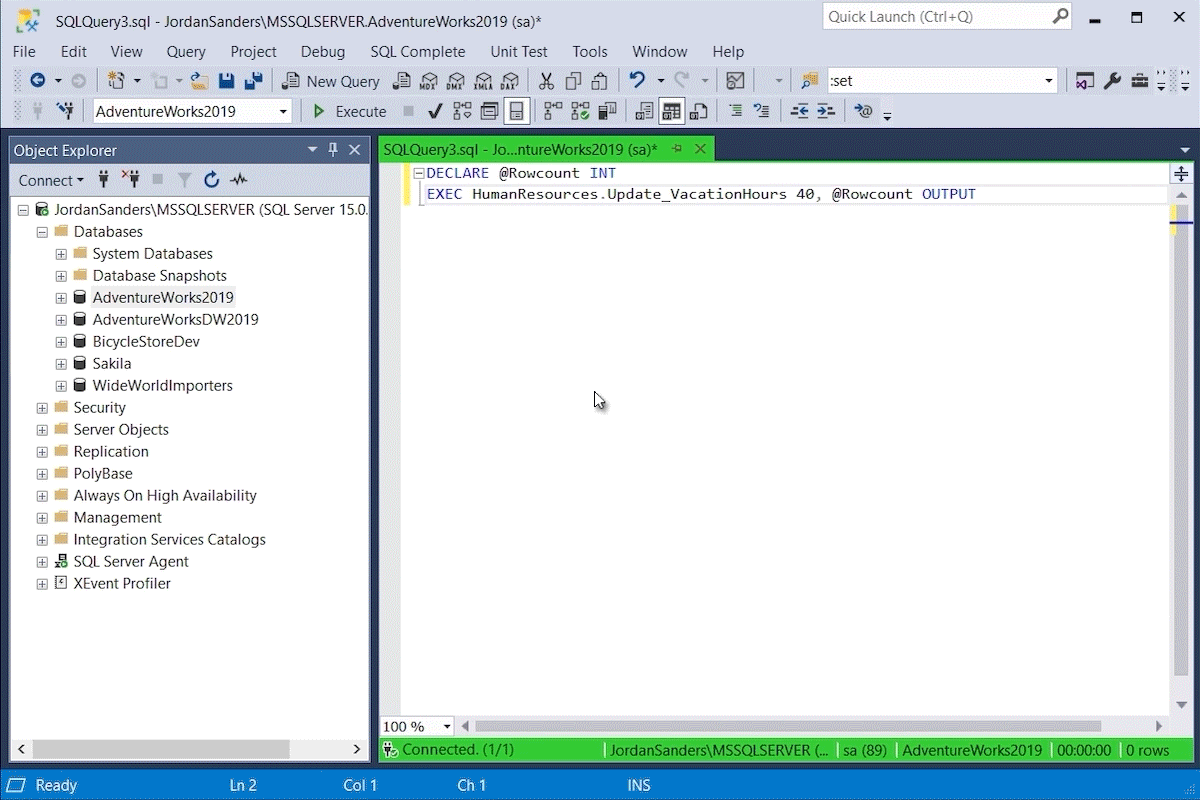Screen dimensions: 1200x800
Task: Toggle Results to Grid mode
Action: click(671, 111)
